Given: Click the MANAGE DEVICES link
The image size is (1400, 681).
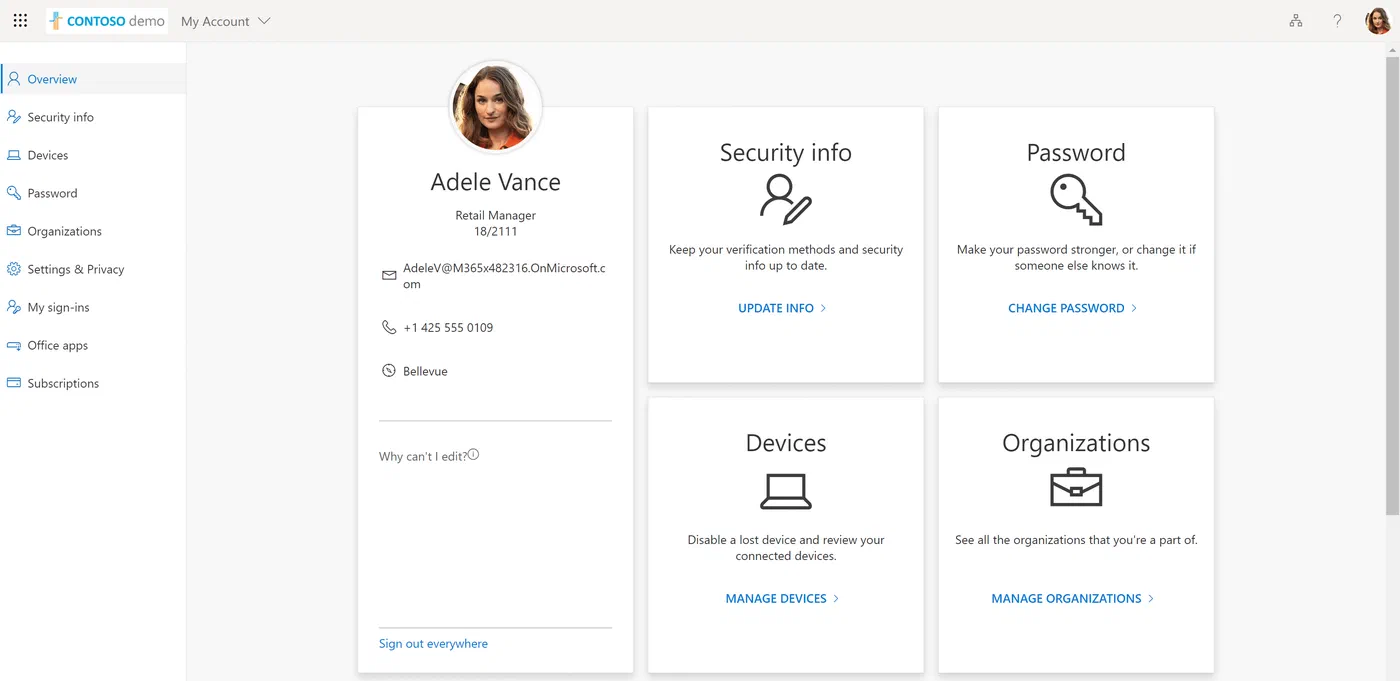Looking at the screenshot, I should (x=782, y=598).
